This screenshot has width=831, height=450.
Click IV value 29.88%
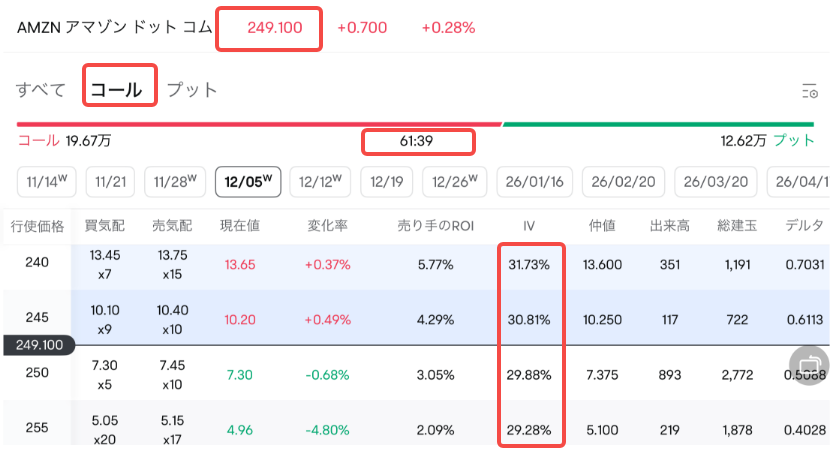coord(529,375)
